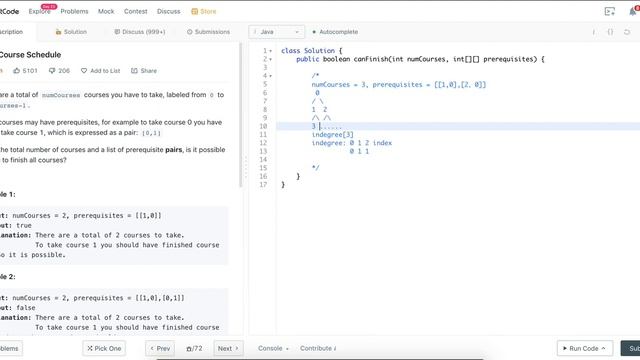Open the Contest page
Screen dimensions: 640x360
(x=136, y=11)
